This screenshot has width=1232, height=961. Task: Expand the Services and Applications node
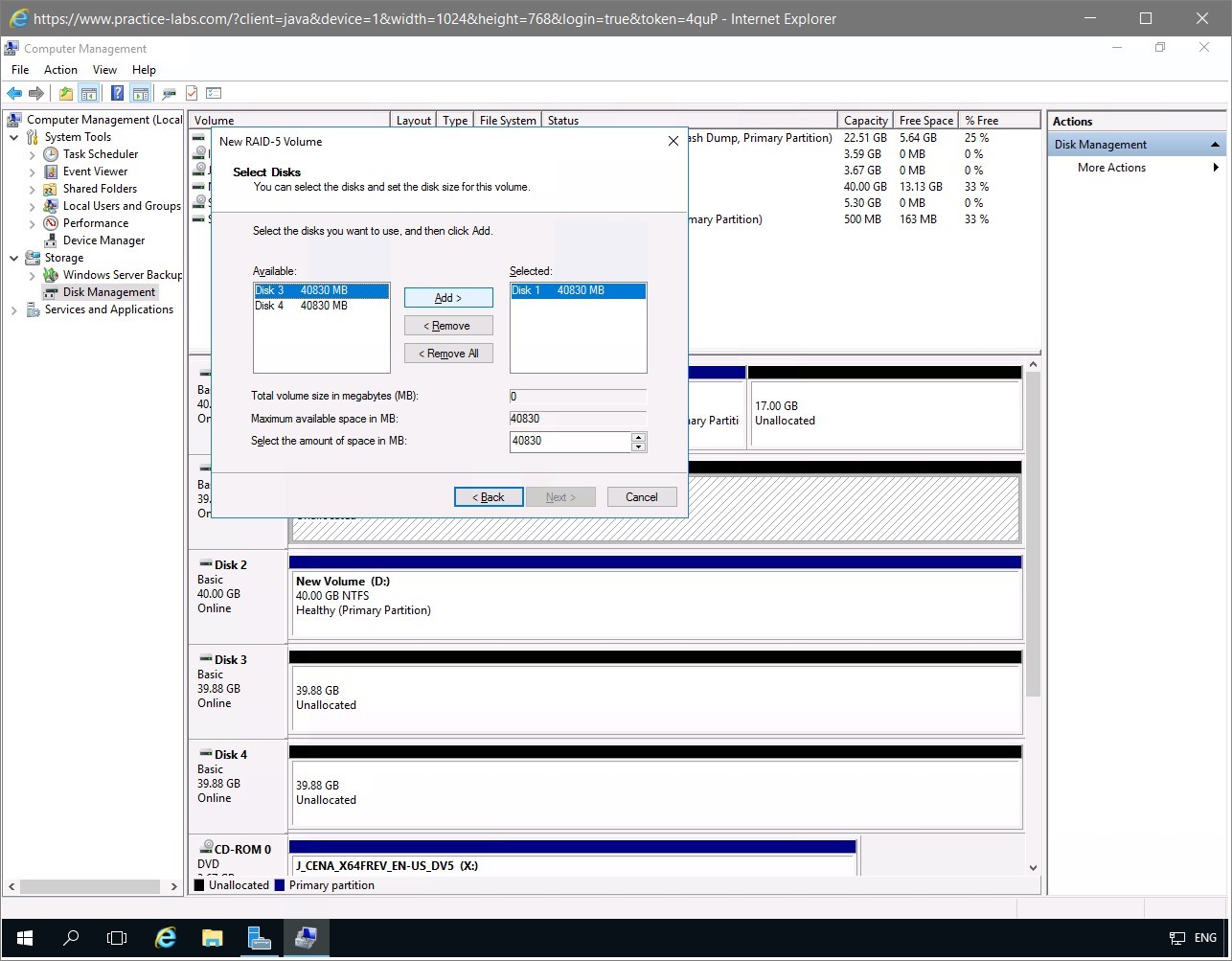(x=14, y=309)
